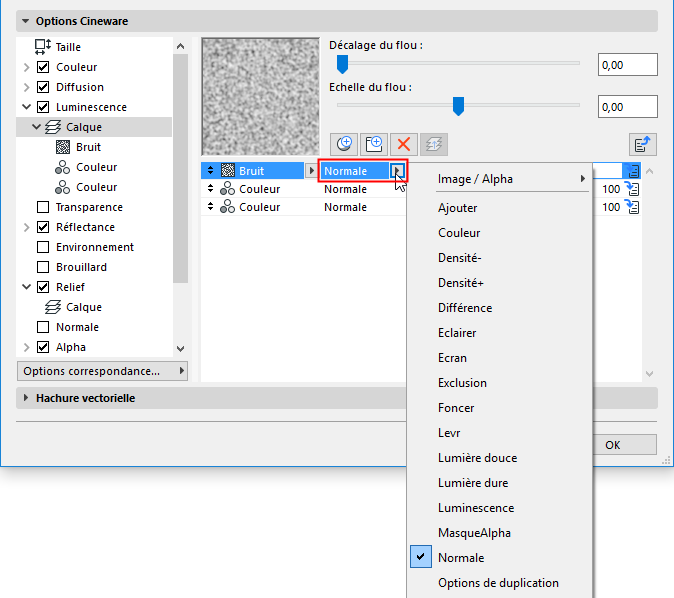
Task: Open the Bruit row's blend mode dropdown arrow
Action: click(x=397, y=171)
